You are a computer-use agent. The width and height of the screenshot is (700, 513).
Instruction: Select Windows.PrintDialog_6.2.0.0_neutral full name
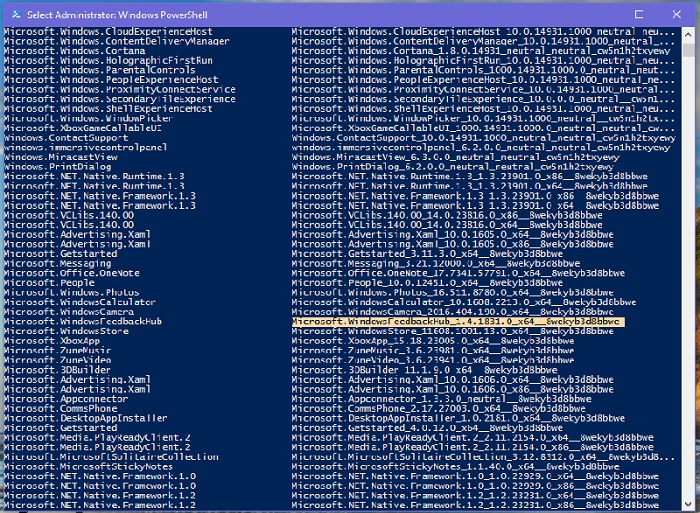click(x=452, y=167)
